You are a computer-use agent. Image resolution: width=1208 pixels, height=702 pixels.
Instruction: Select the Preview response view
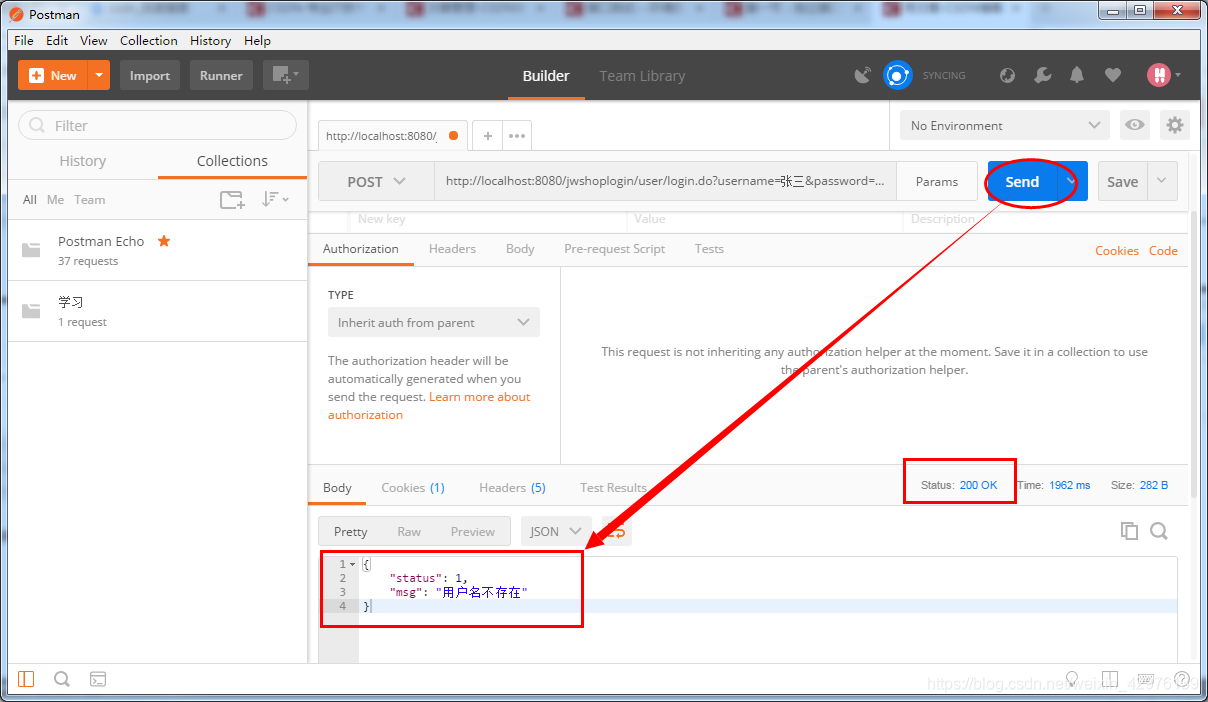coord(472,531)
